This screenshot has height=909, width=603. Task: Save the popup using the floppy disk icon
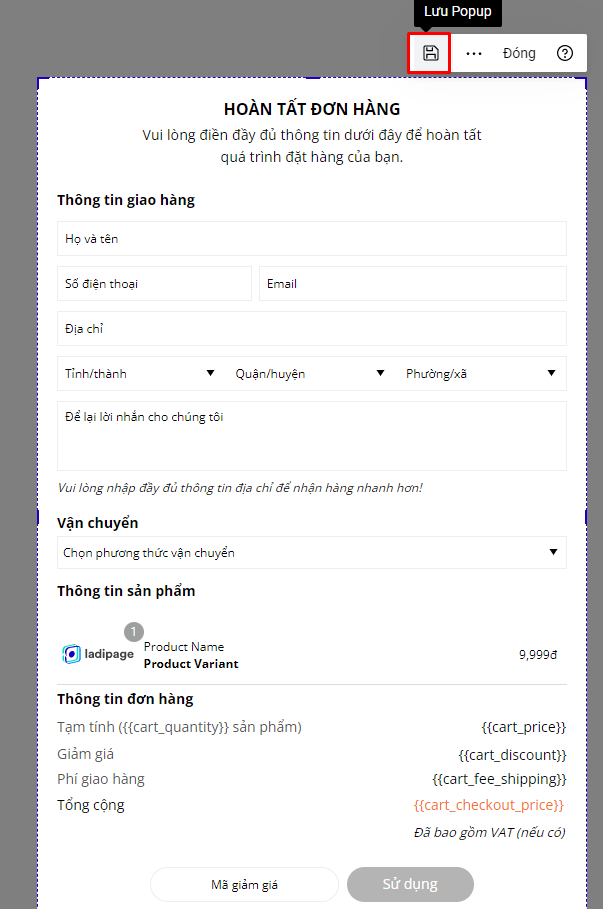point(429,53)
